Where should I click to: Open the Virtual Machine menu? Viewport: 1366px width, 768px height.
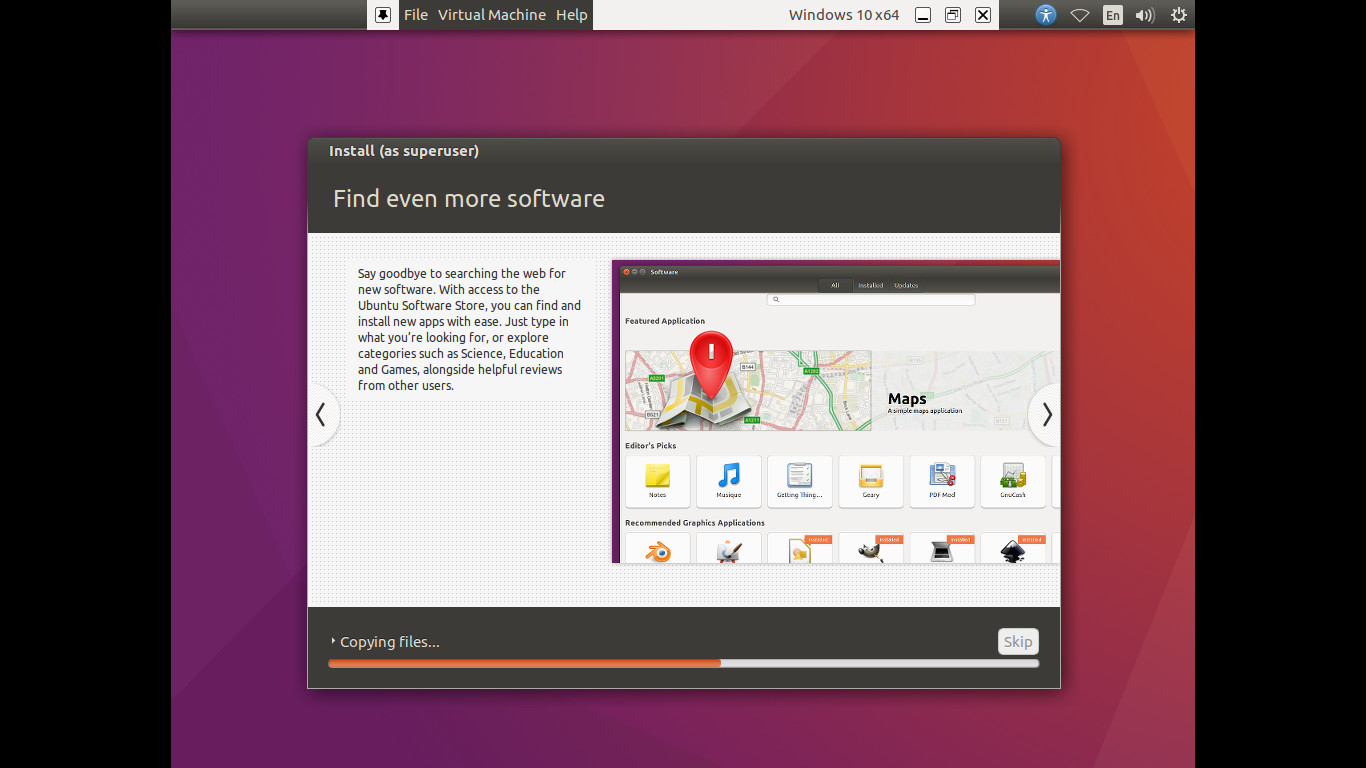pyautogui.click(x=492, y=15)
